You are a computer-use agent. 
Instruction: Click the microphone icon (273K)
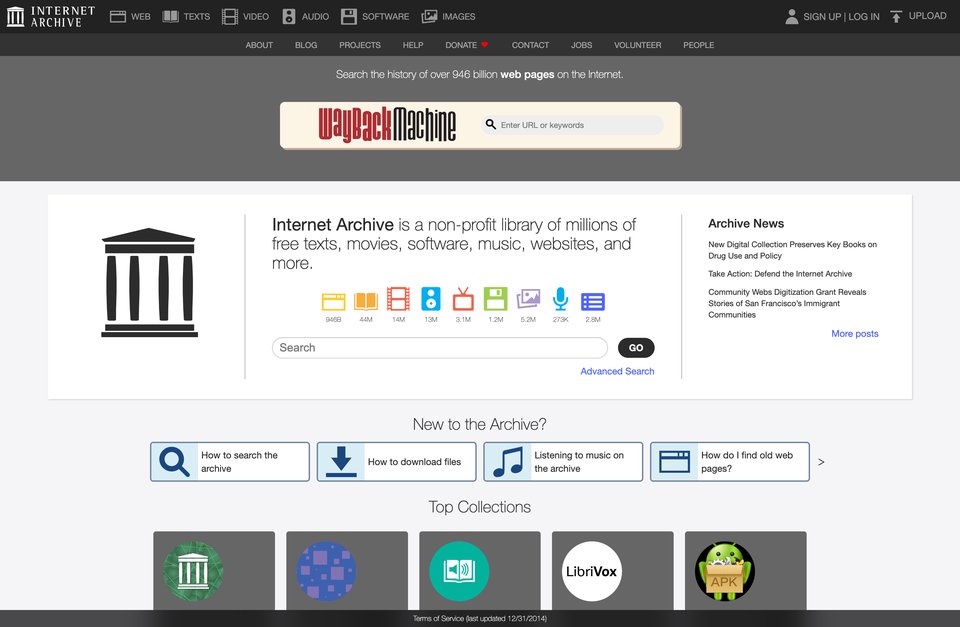[x=560, y=299]
